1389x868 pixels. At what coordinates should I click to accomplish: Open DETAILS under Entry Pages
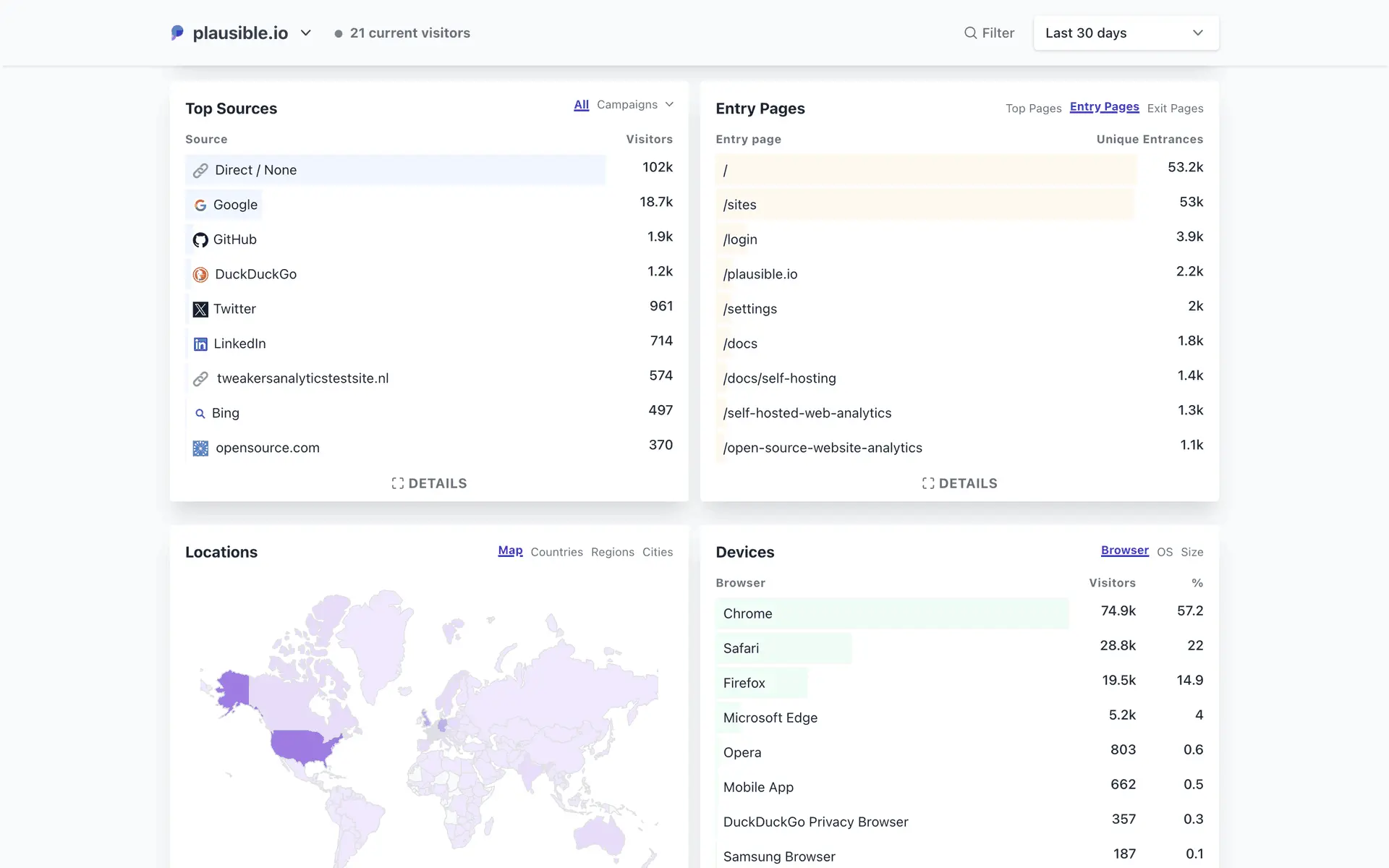(959, 483)
